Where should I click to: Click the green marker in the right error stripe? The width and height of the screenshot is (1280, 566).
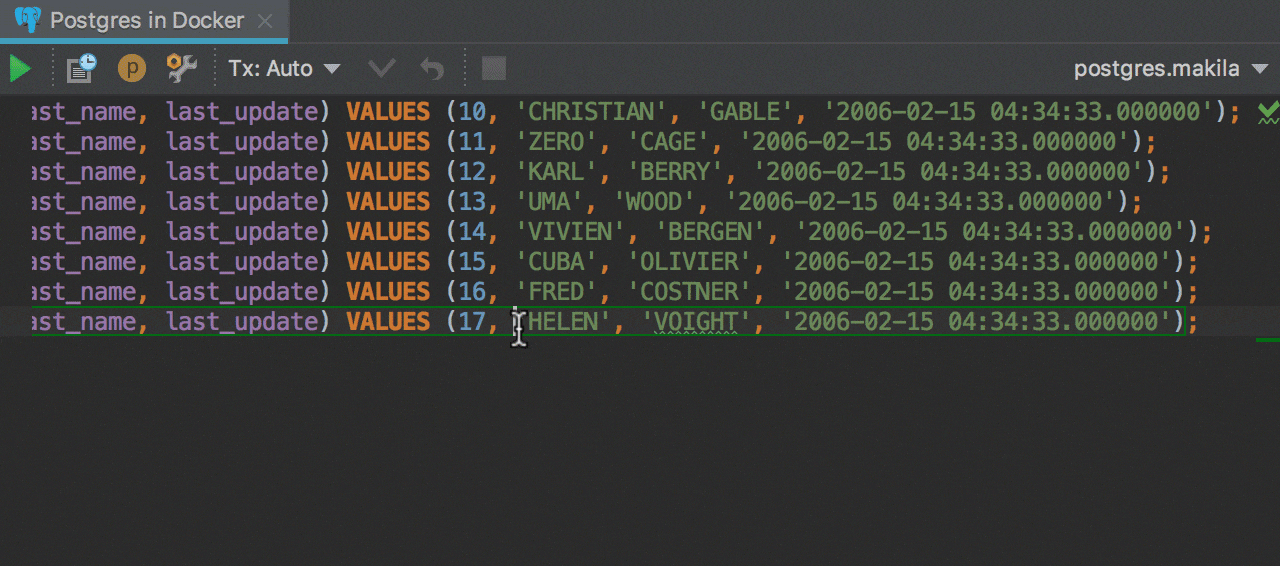pyautogui.click(x=1267, y=340)
